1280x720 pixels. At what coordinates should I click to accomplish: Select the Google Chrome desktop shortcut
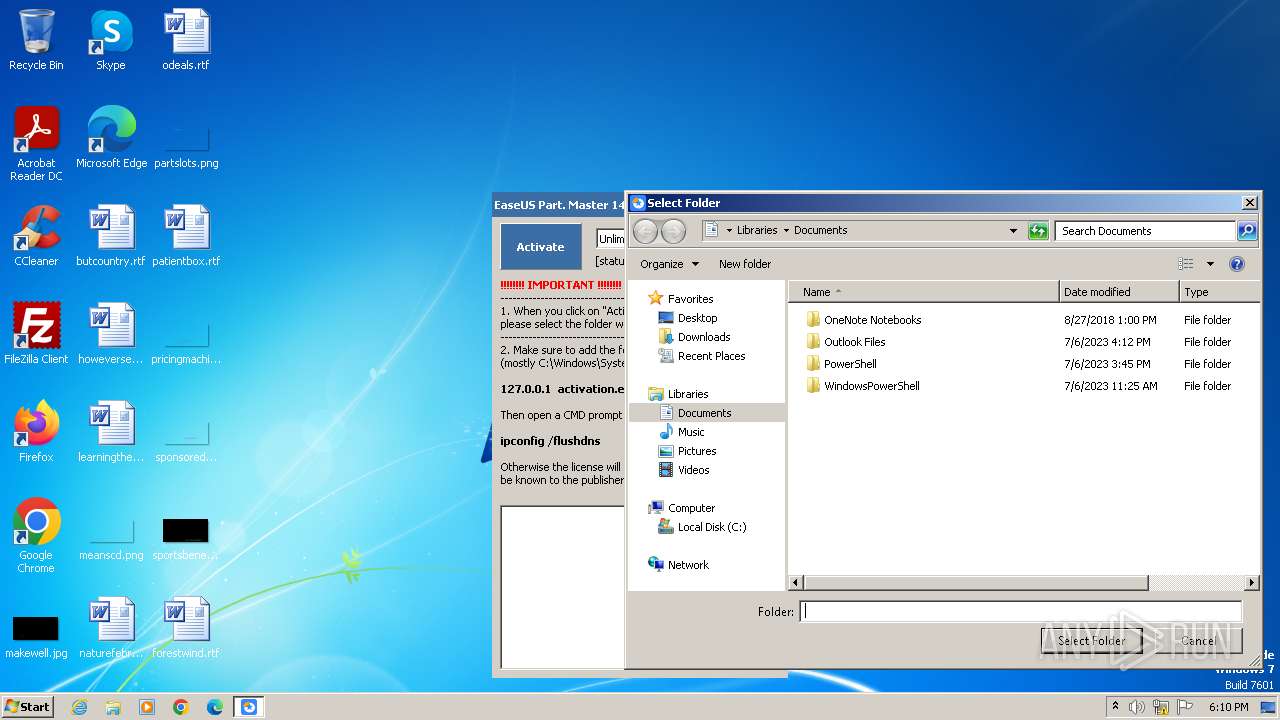pos(36,536)
